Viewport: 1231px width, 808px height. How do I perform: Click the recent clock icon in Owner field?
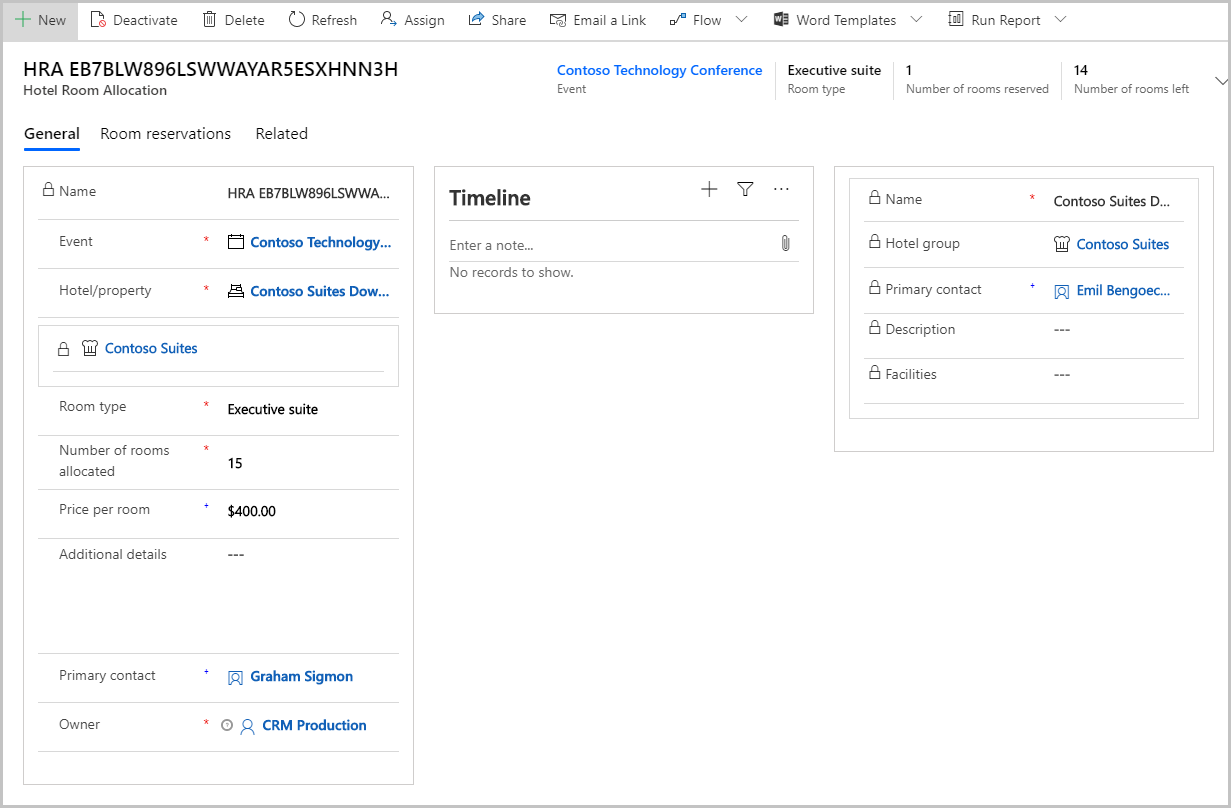[x=226, y=726]
